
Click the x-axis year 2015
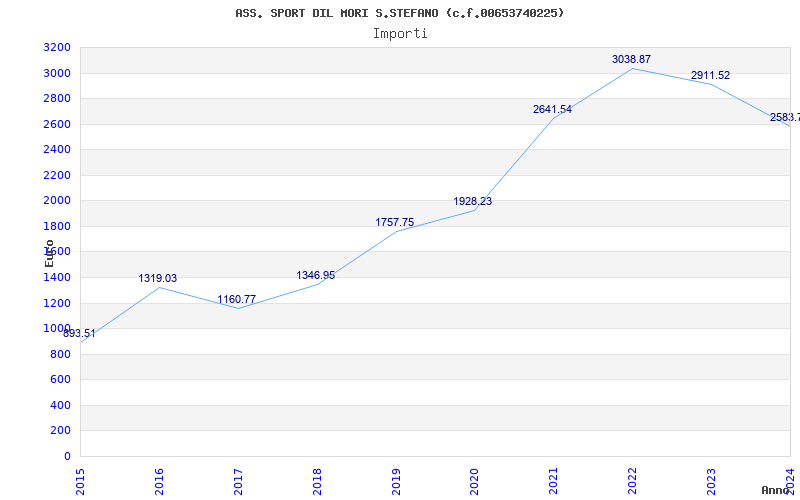[80, 481]
